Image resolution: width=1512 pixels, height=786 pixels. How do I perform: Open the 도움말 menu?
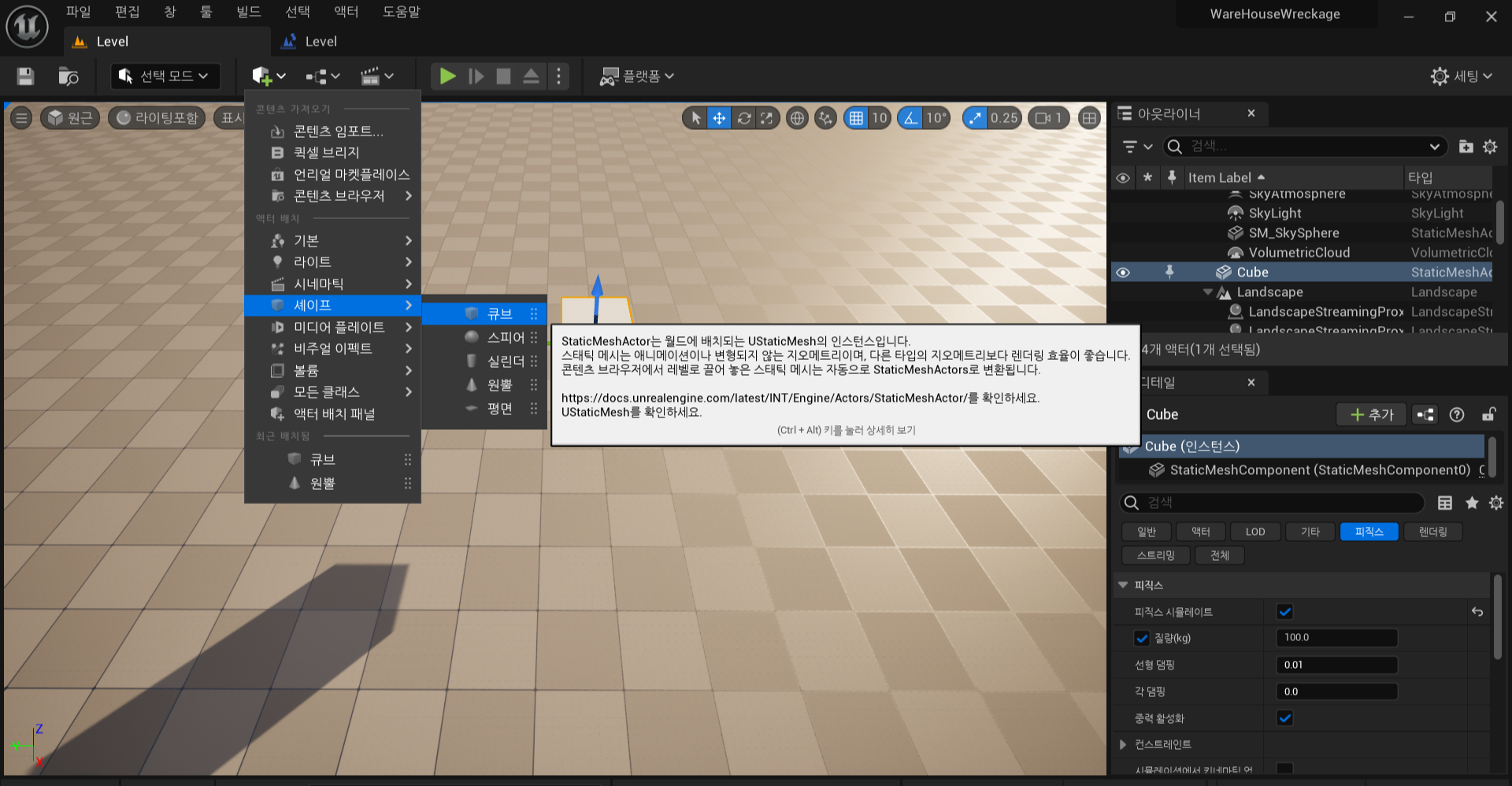click(x=401, y=12)
